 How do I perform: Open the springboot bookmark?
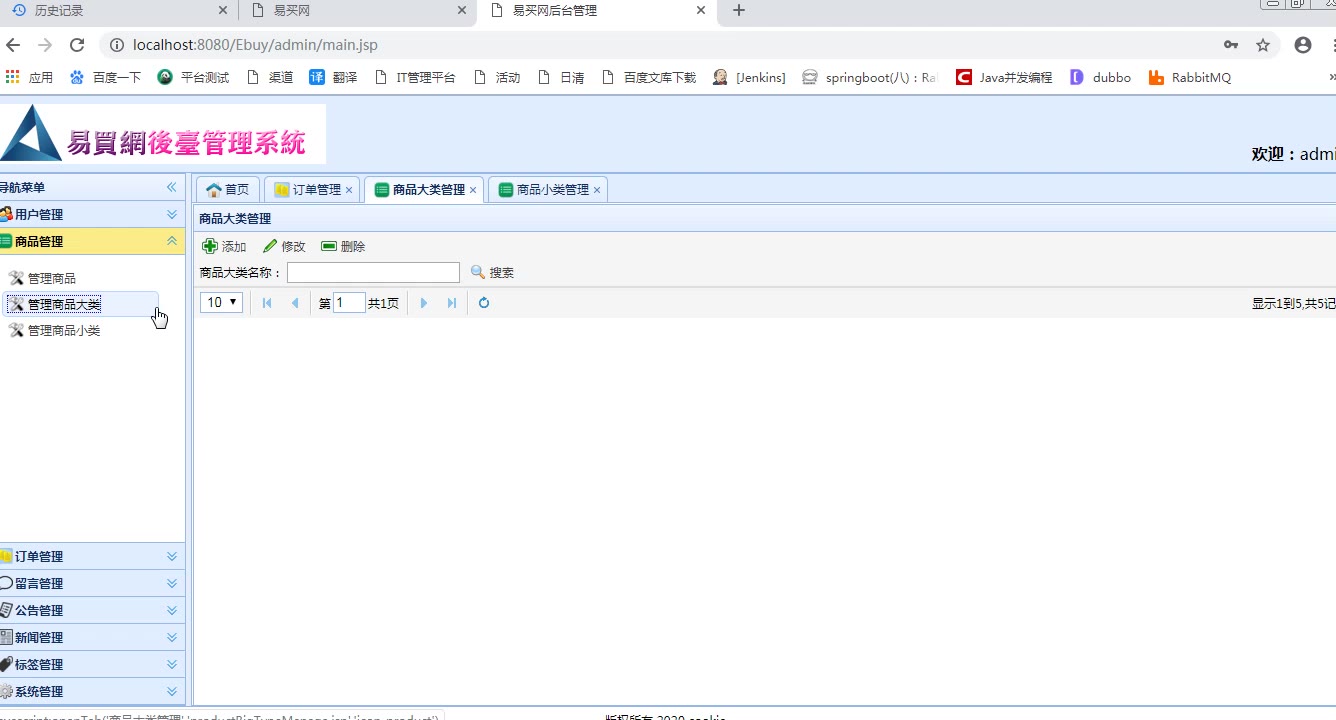(869, 77)
